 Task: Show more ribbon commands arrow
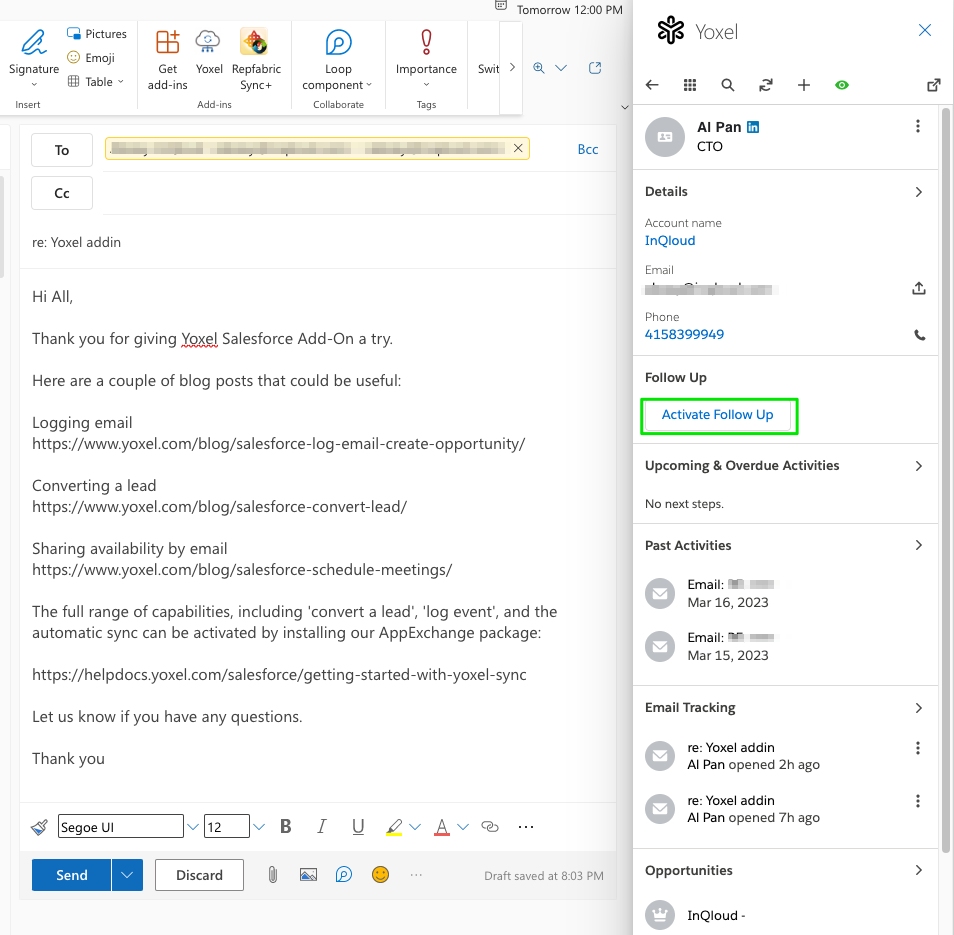(512, 67)
